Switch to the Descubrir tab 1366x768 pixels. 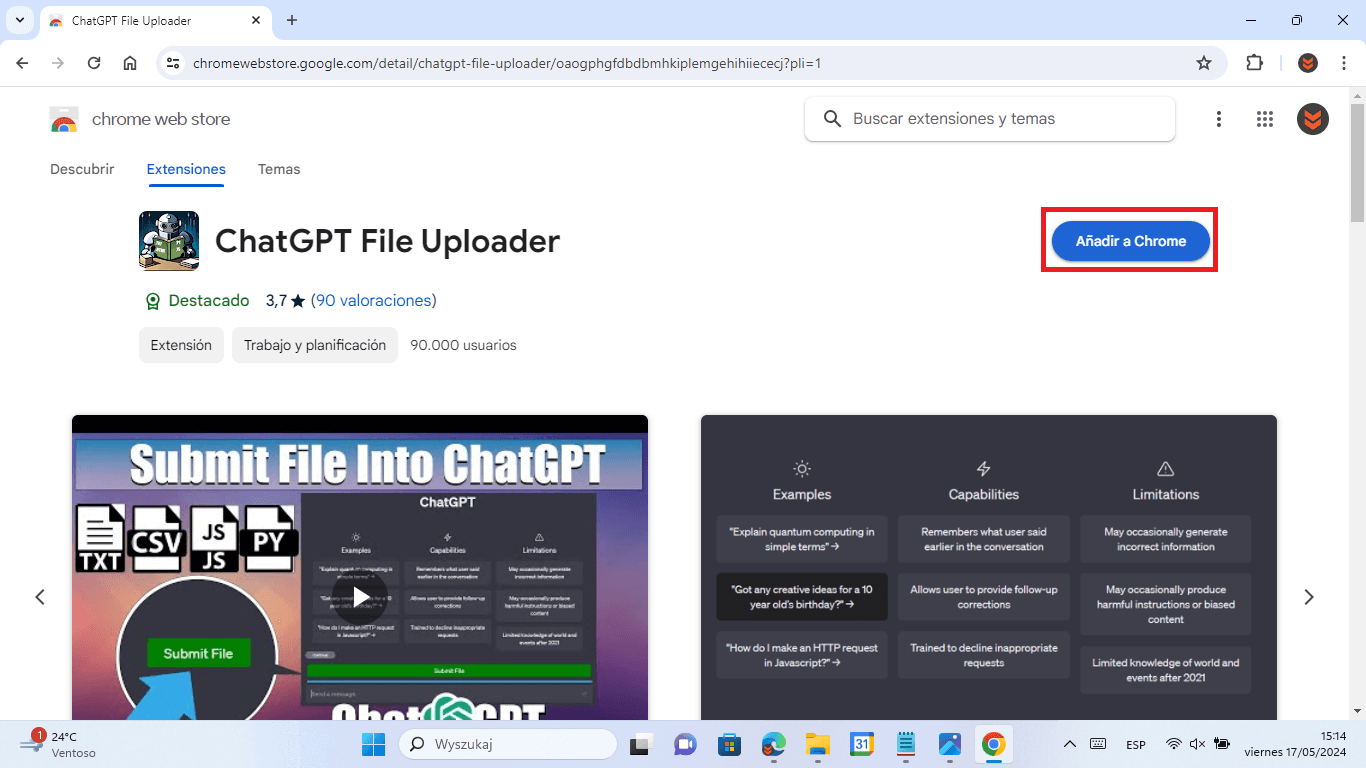[82, 169]
